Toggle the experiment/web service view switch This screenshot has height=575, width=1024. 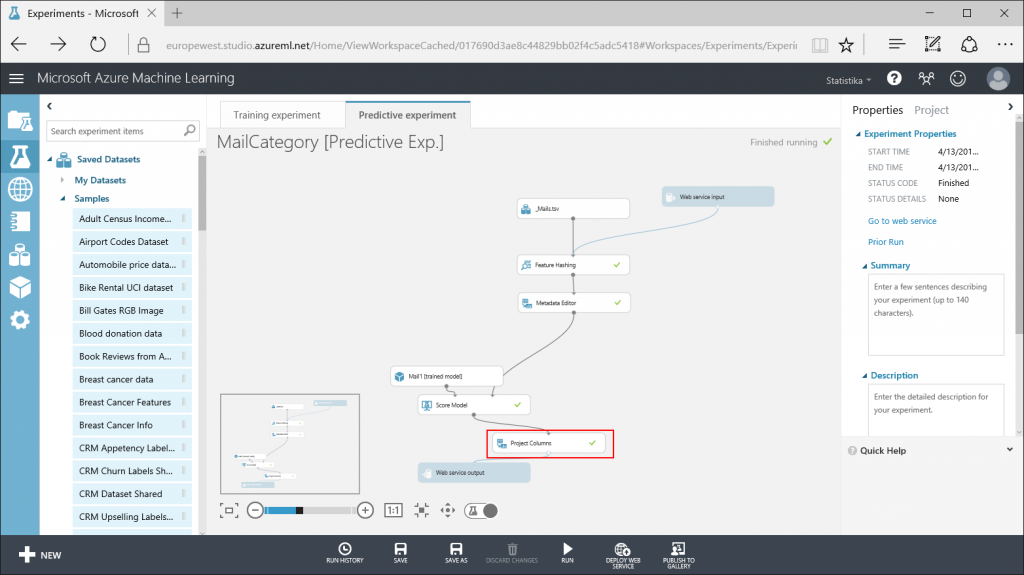(481, 510)
